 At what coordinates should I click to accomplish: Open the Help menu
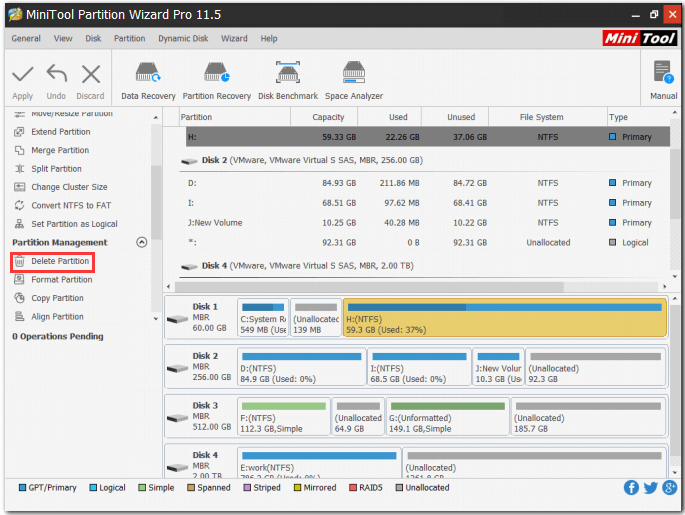click(269, 38)
